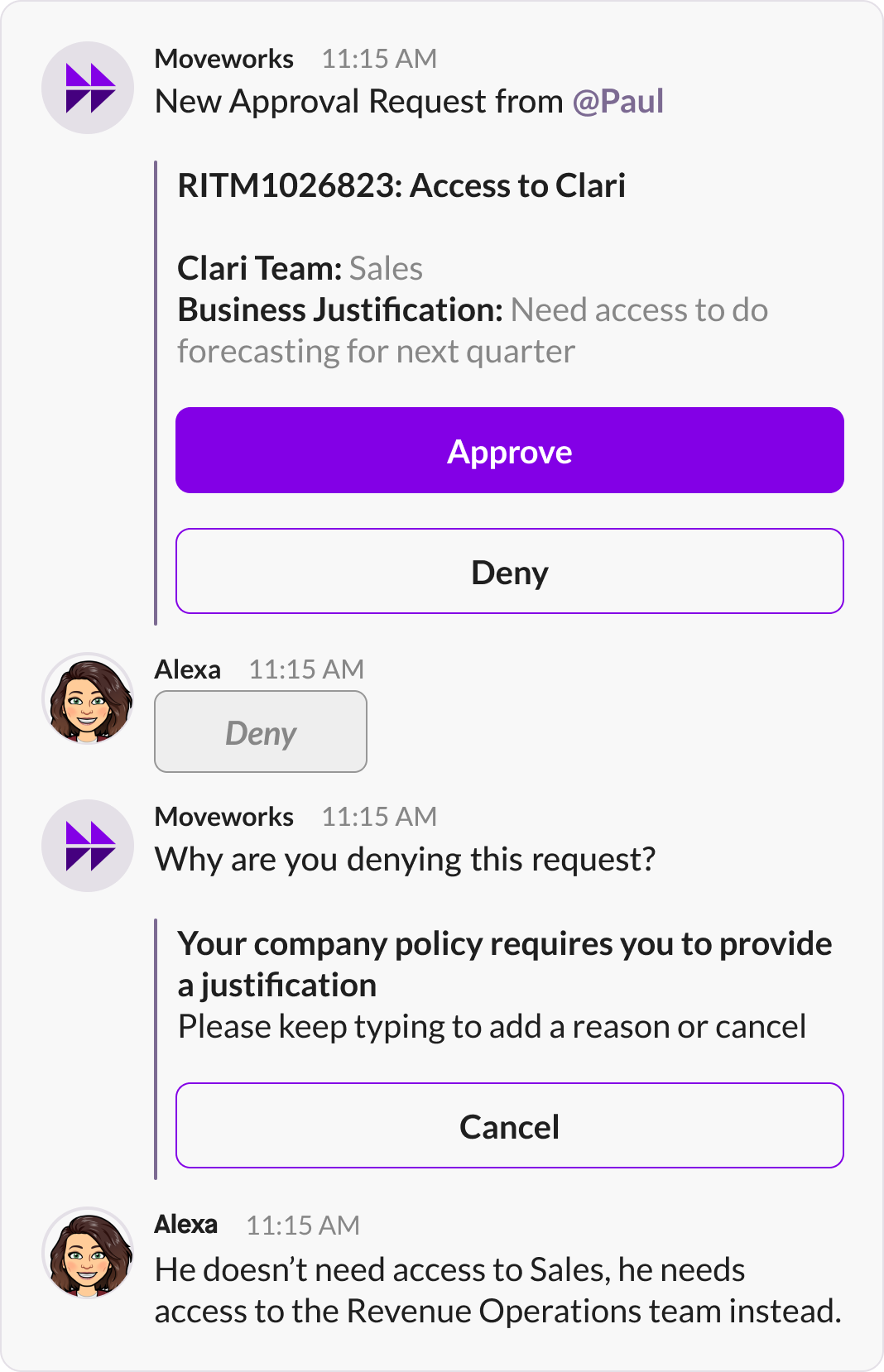Click the 'Why are you denying' message
The width and height of the screenshot is (884, 1372).
tap(406, 860)
